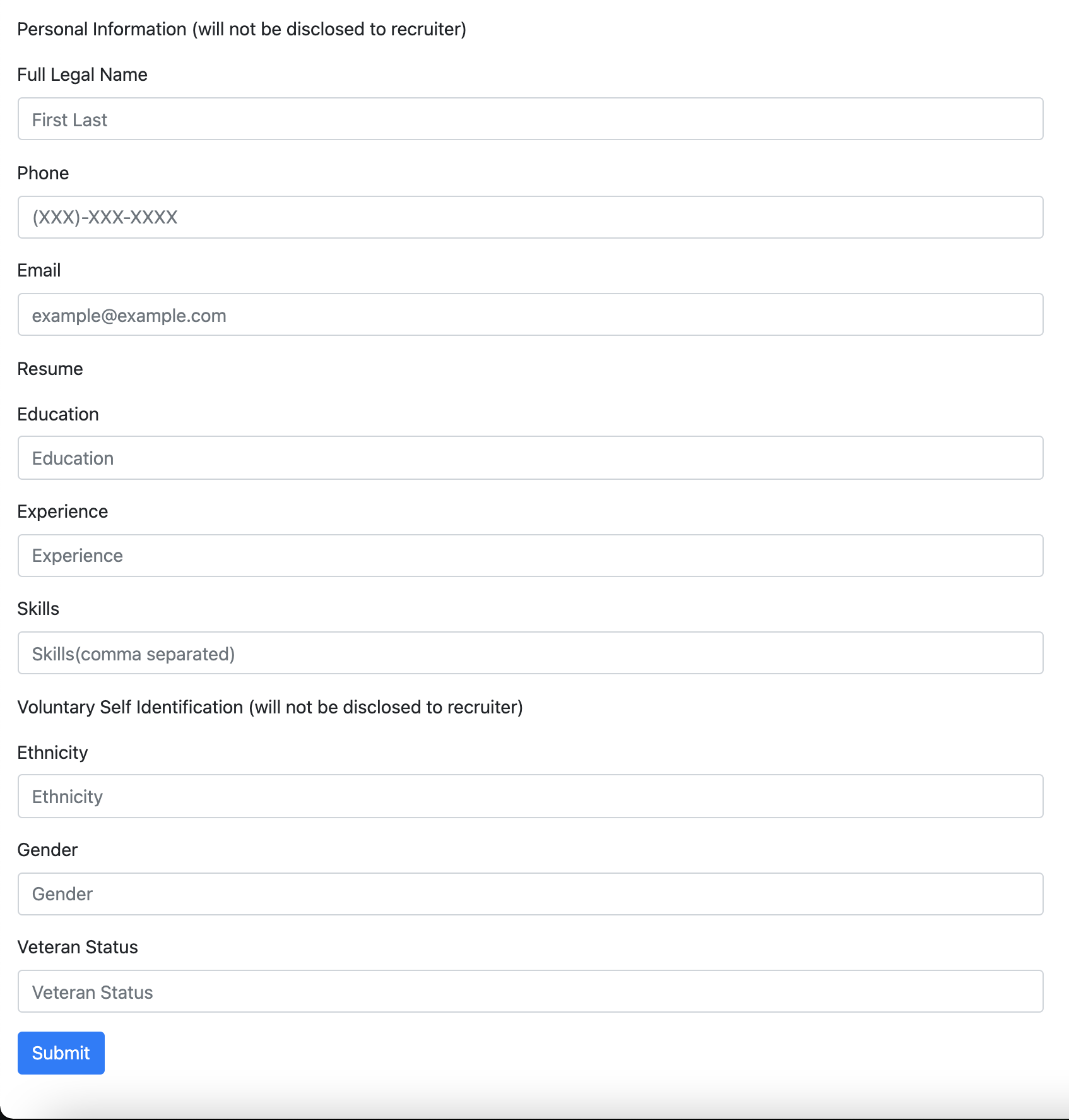This screenshot has height=1120, width=1069.
Task: Click the Skills label text
Action: [38, 609]
